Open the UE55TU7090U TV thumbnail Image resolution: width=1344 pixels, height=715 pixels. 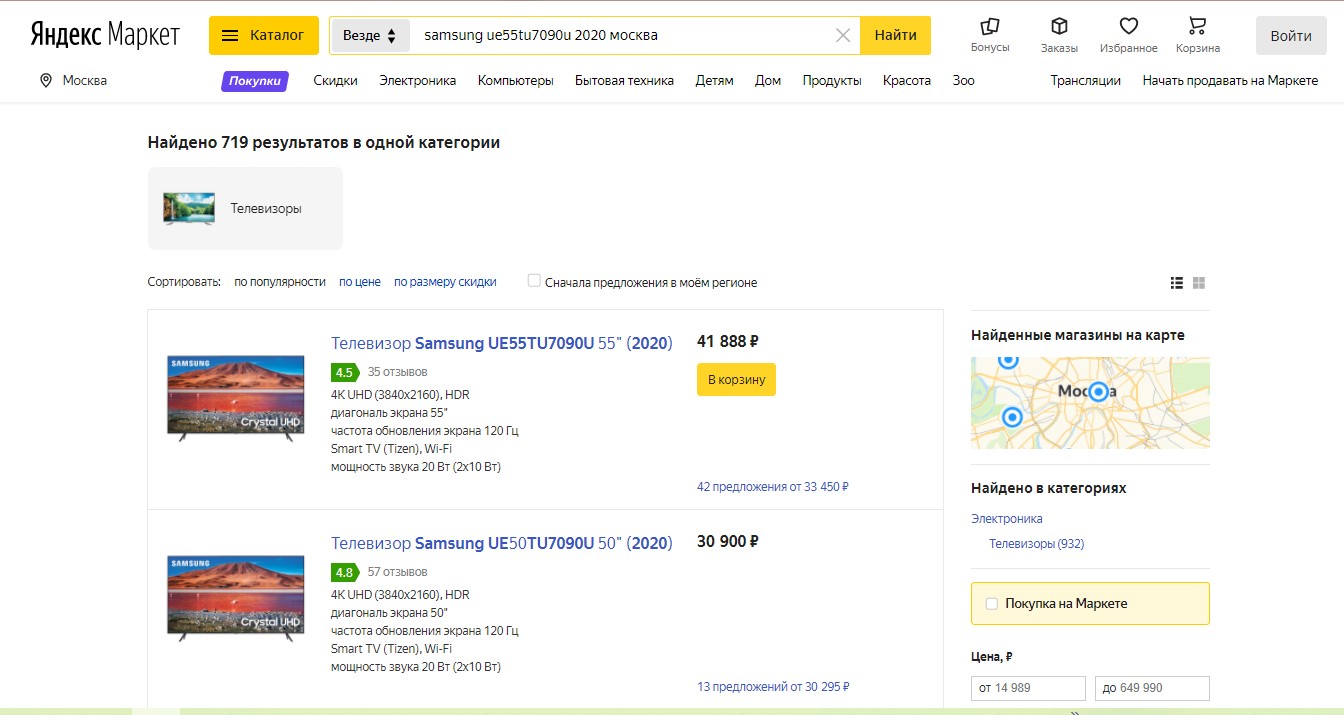click(235, 398)
